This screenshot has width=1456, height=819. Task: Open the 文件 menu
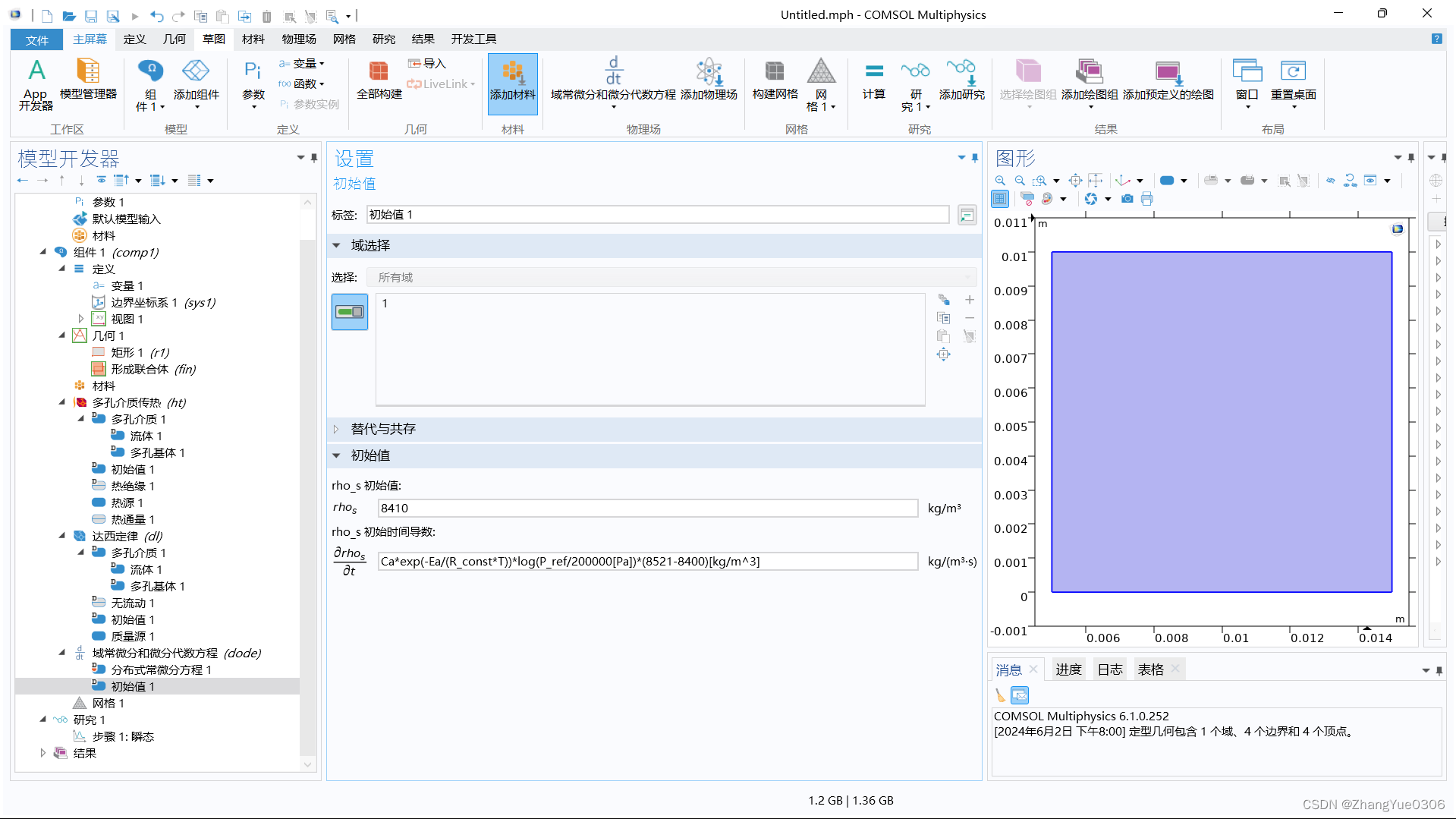(36, 39)
